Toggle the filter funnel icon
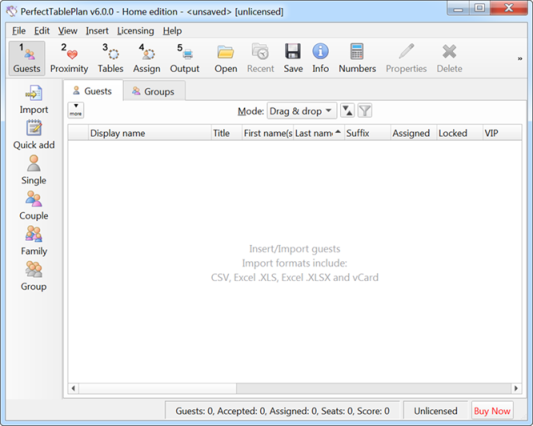 [x=365, y=111]
